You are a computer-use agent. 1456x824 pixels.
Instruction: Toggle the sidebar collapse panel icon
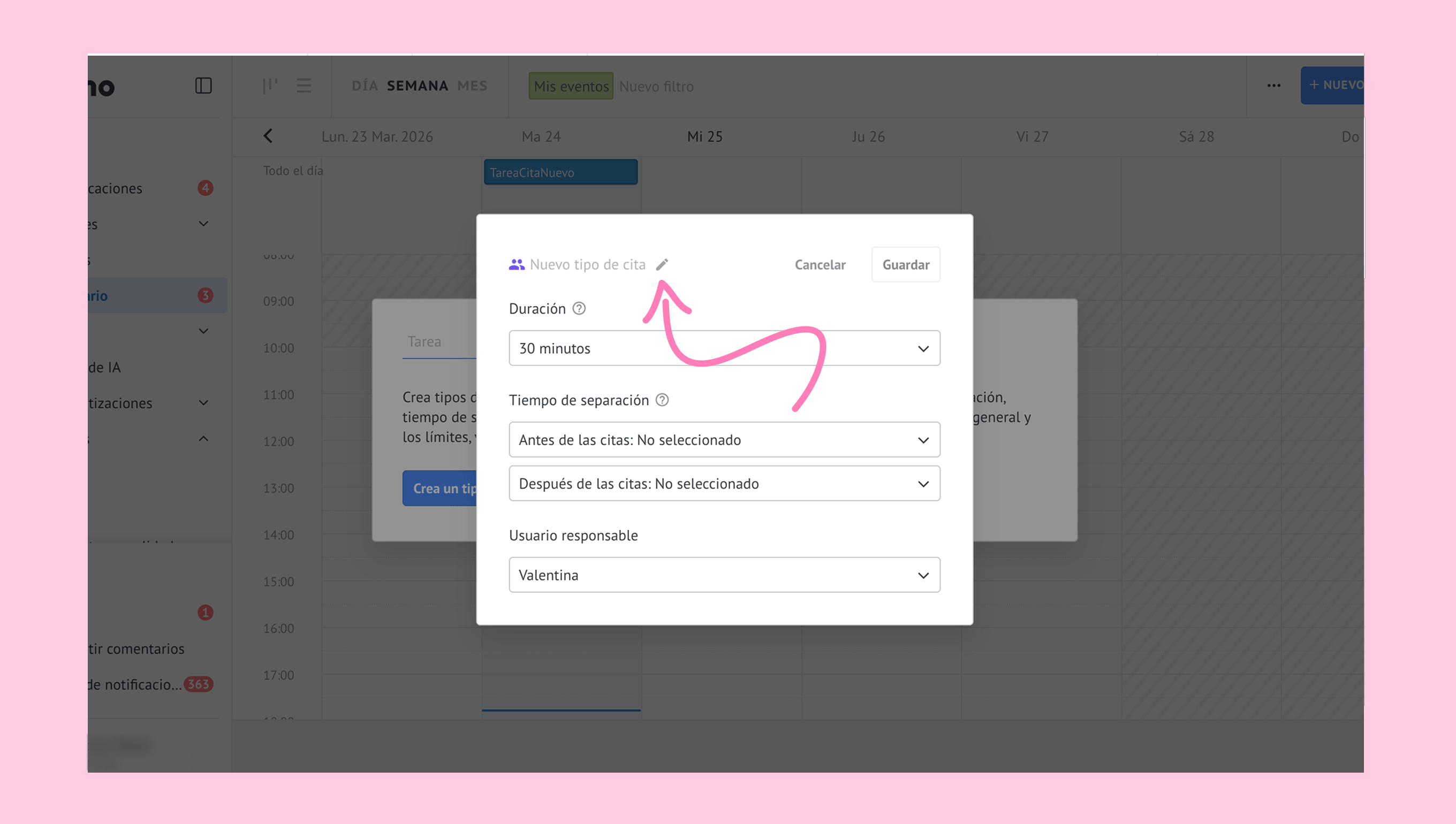(x=203, y=86)
